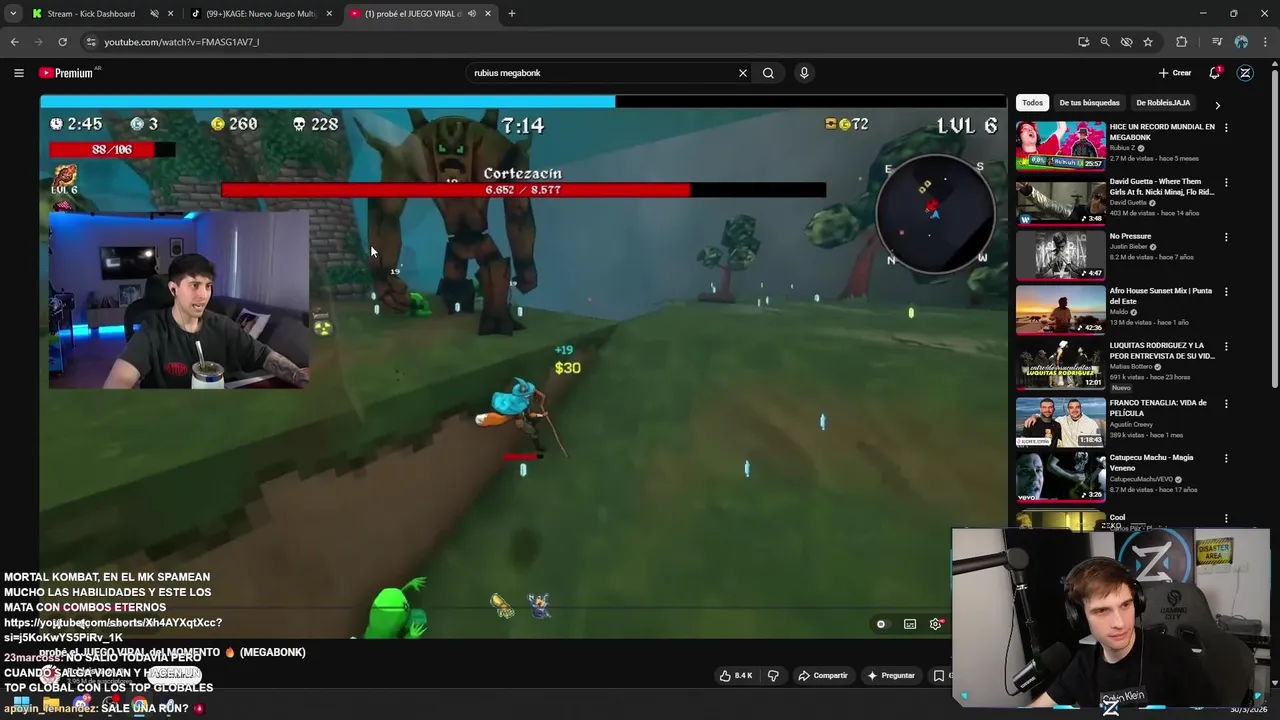Image resolution: width=1280 pixels, height=720 pixels.
Task: Click the Afro House Sunset Mix thumbnail
Action: click(x=1061, y=310)
